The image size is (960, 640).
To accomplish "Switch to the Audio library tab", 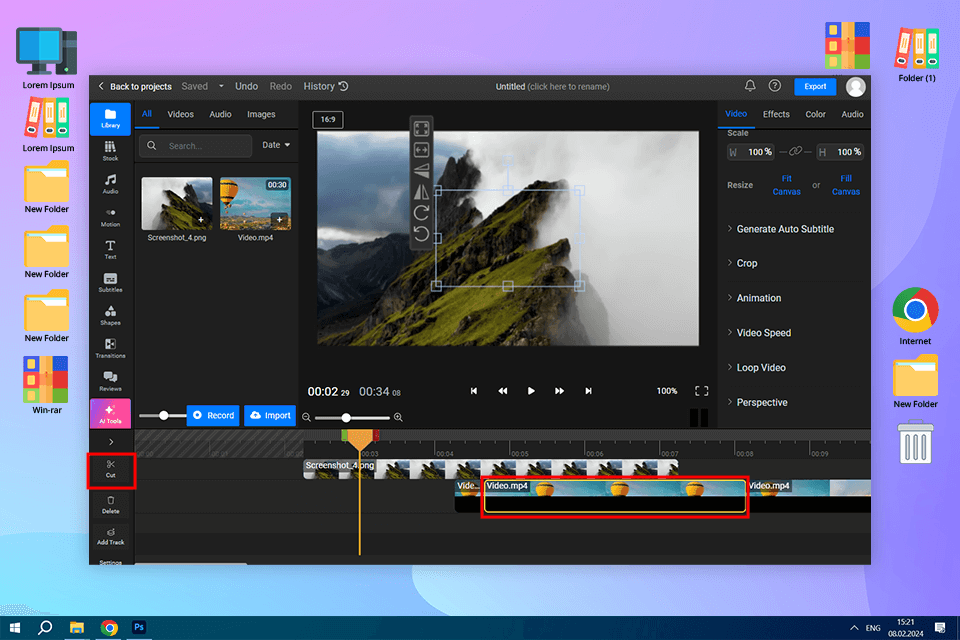I will (x=220, y=115).
